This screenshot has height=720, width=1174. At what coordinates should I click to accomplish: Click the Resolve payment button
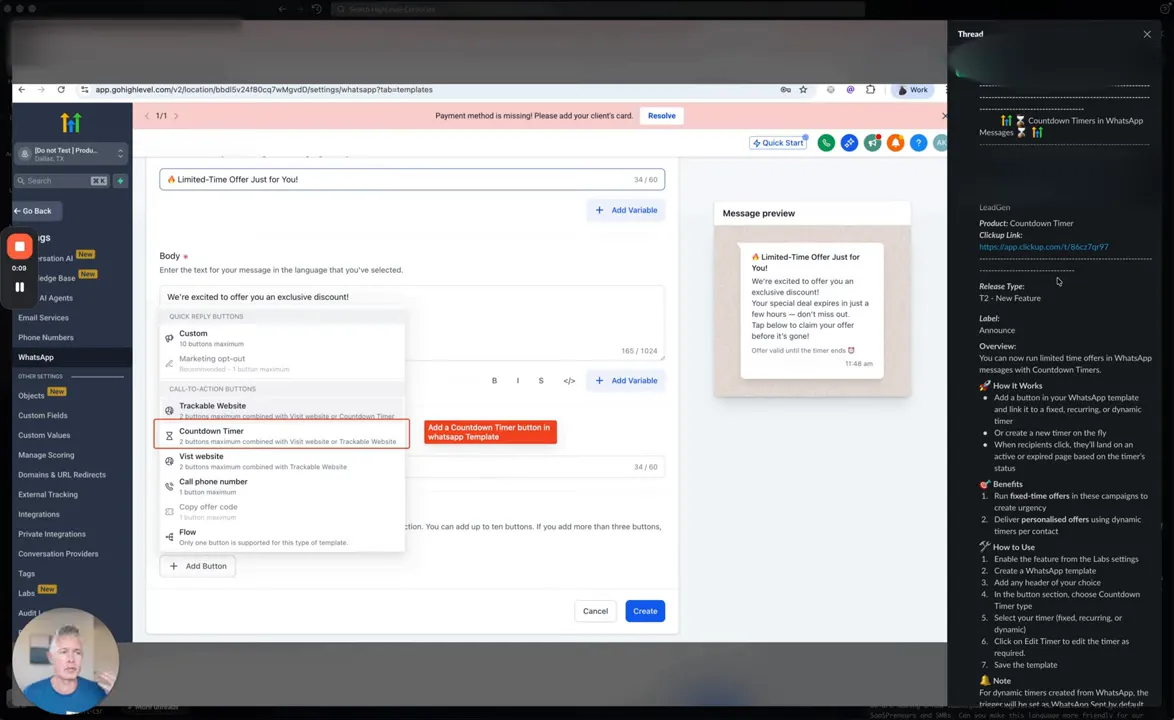(x=661, y=116)
